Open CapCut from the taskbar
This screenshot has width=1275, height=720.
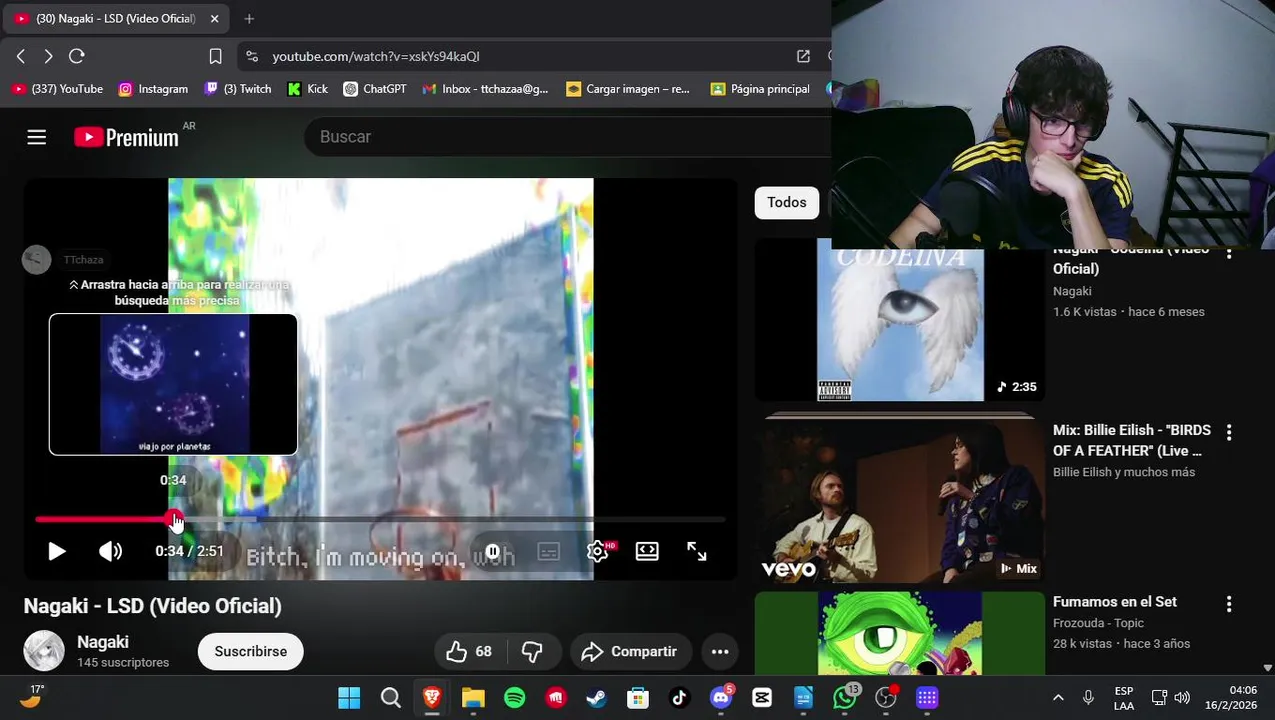762,698
